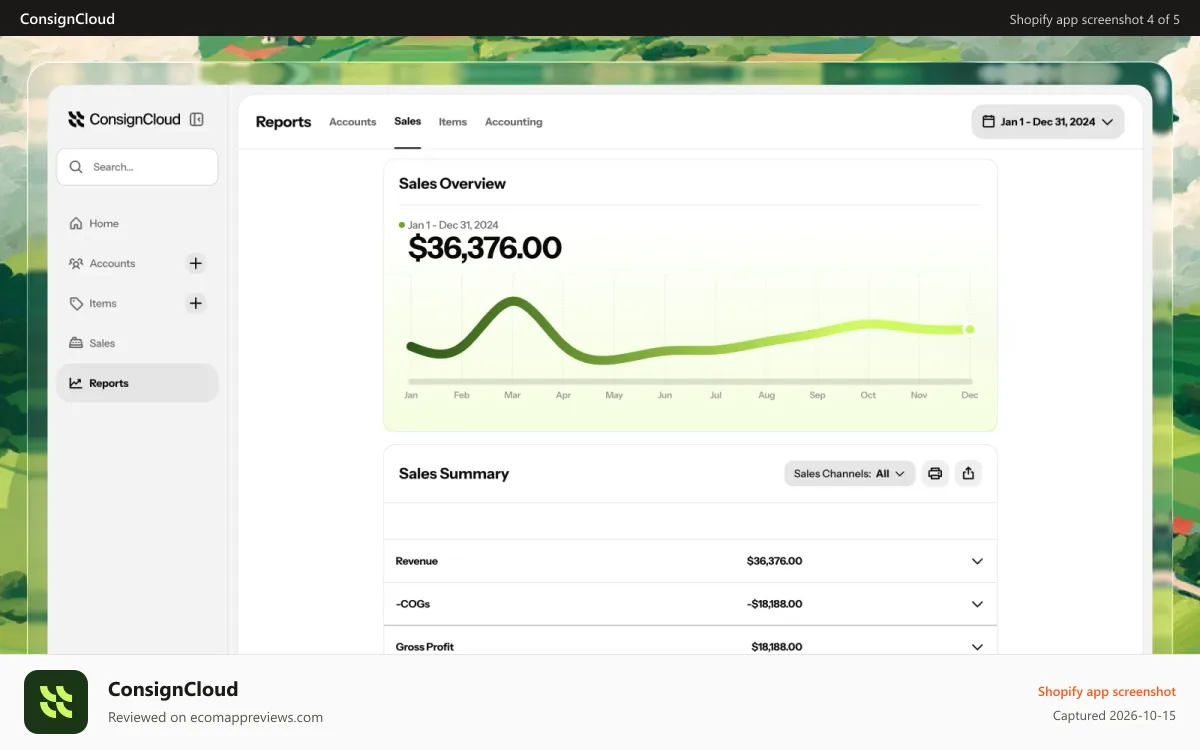Click the Gross Profit $18,188.00 value
Screen dimensions: 1200x750
[777, 647]
